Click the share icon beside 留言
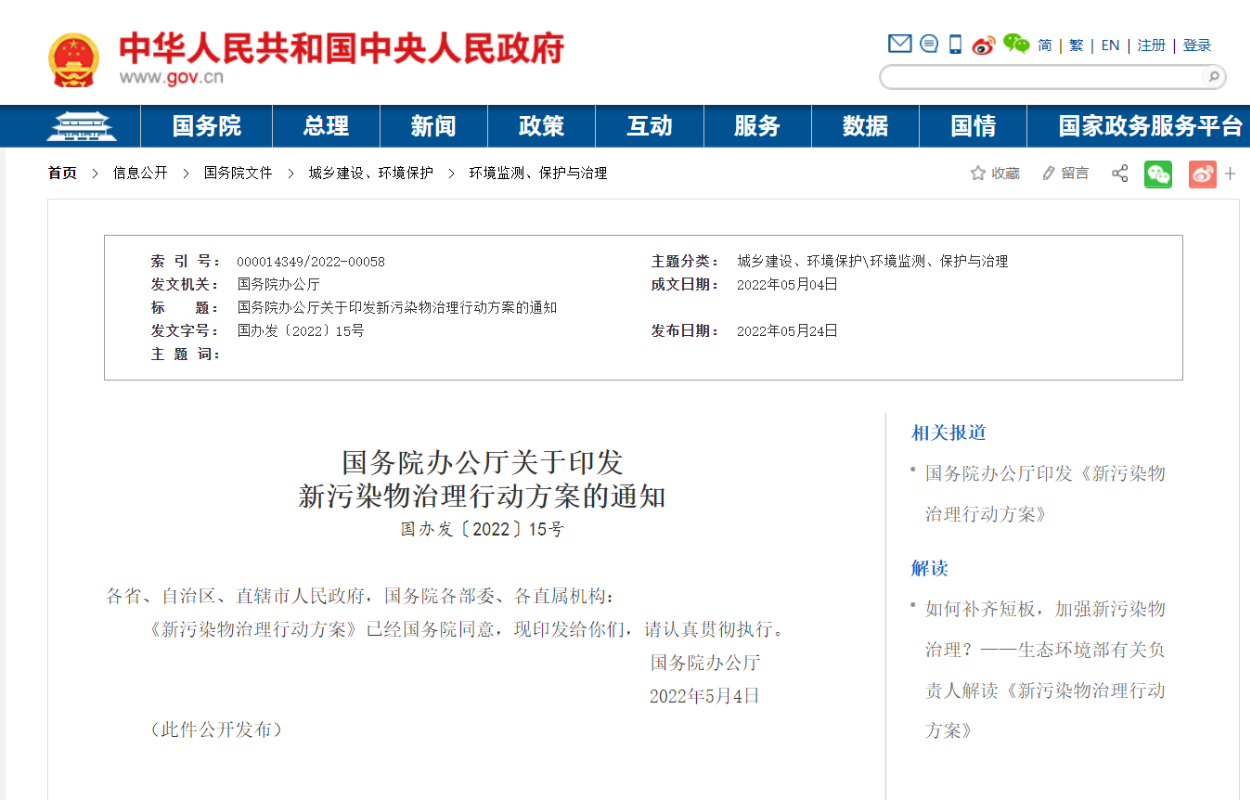Screen dimensions: 1250x800 pyautogui.click(x=1119, y=173)
